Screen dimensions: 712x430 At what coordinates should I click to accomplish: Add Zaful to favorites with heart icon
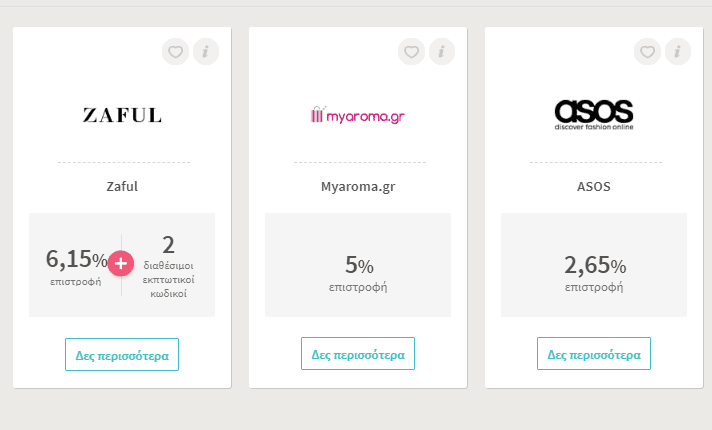tap(175, 52)
